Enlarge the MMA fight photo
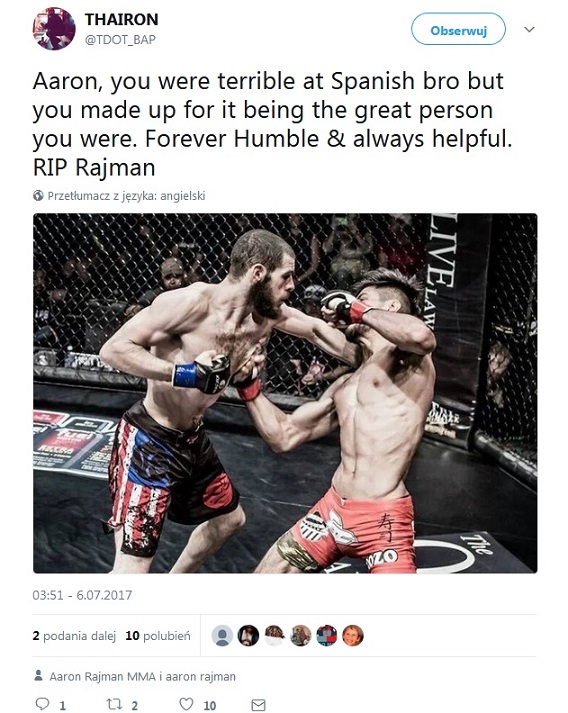 285,393
